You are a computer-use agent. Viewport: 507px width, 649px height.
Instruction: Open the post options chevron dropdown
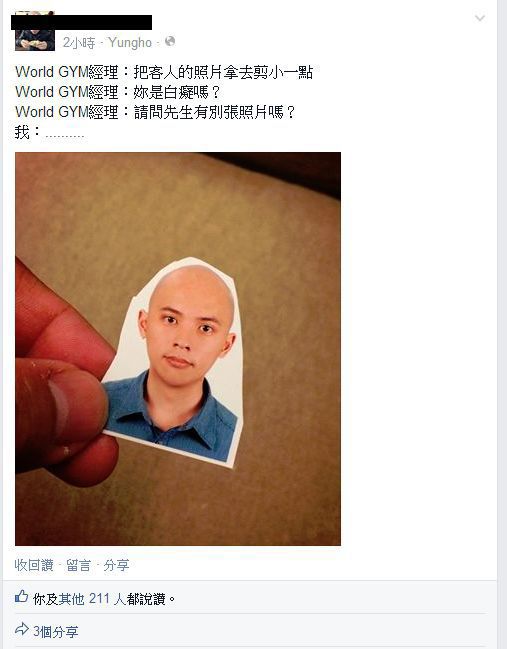480,18
